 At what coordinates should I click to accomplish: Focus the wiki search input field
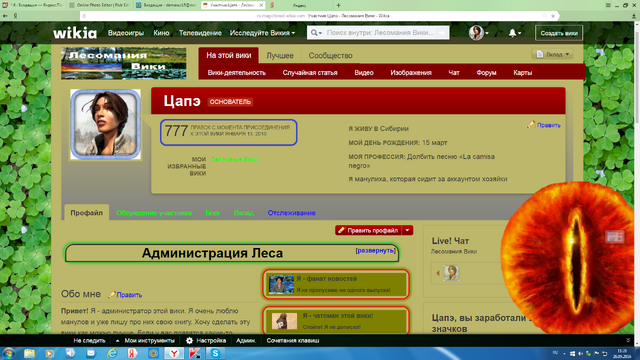point(380,33)
